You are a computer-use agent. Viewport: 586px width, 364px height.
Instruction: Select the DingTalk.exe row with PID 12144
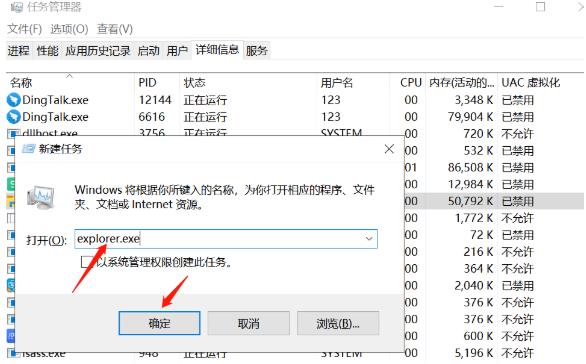pos(295,100)
